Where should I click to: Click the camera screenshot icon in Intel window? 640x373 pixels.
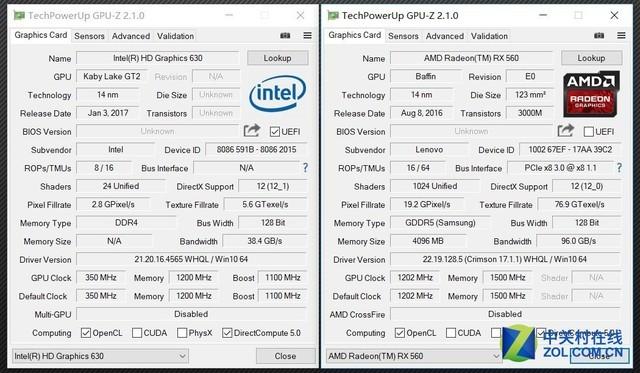pos(285,36)
